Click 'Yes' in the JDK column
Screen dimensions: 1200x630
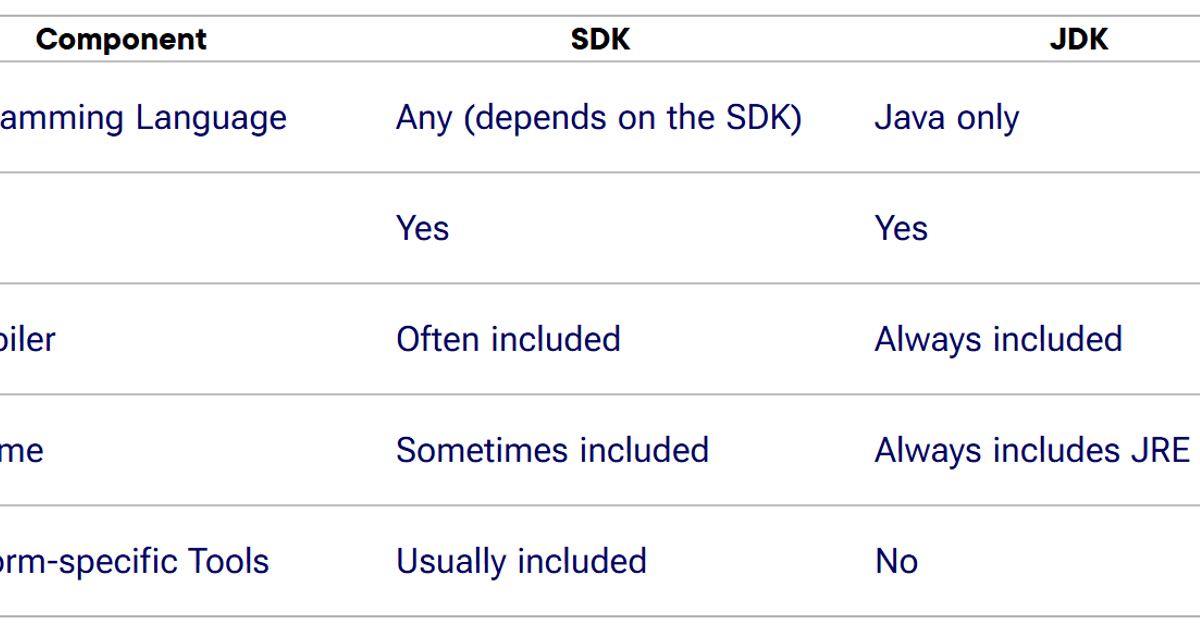(x=901, y=228)
